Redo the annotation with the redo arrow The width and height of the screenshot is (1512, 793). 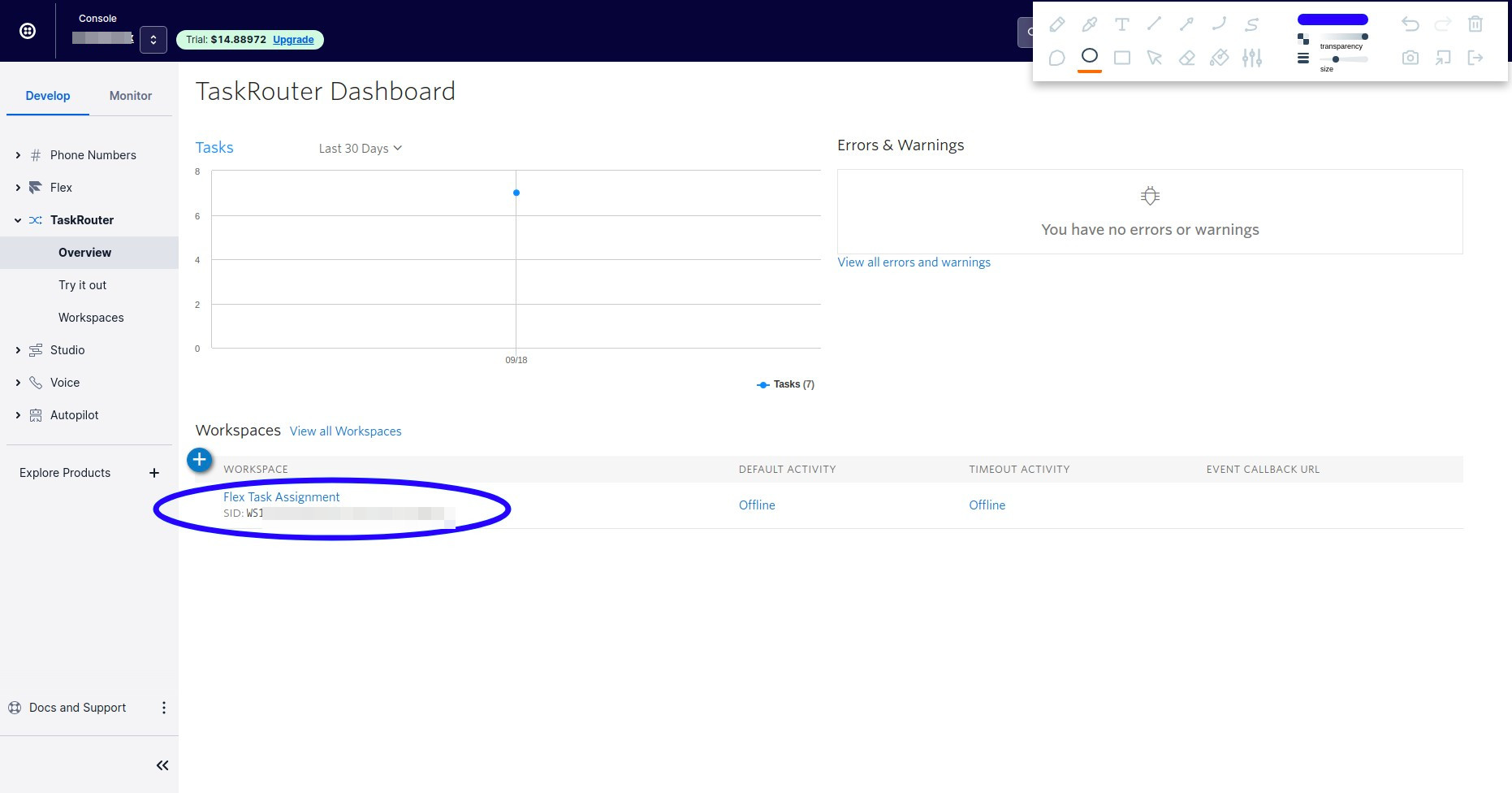coord(1443,24)
